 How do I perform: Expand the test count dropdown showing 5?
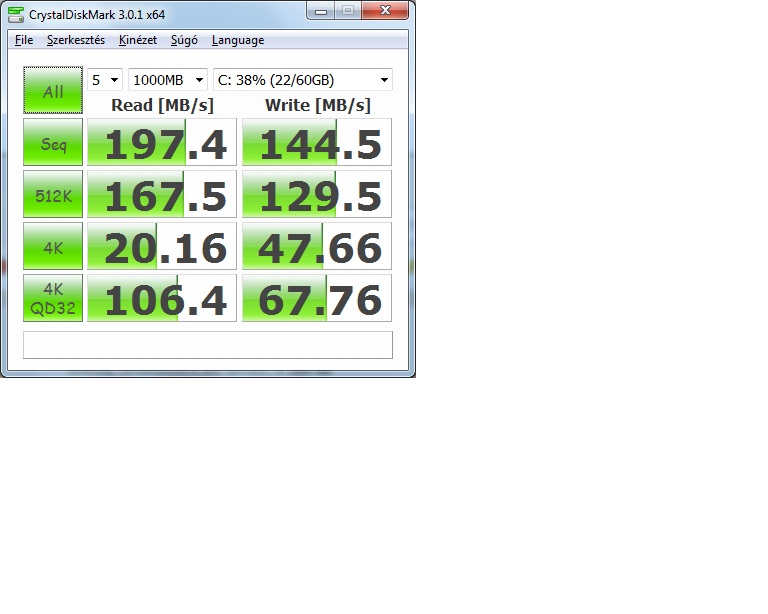coord(105,80)
